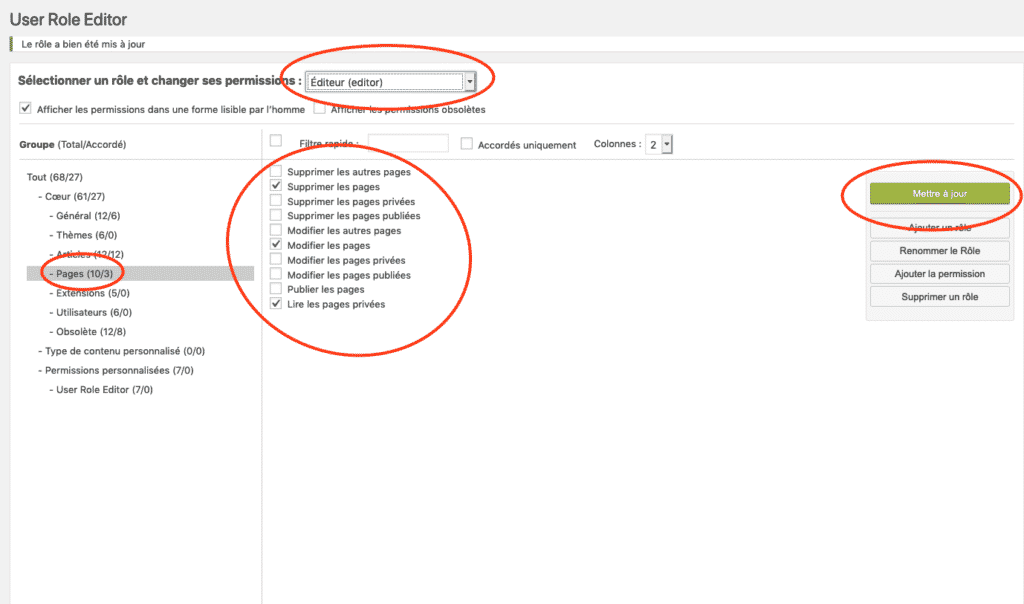Check Supprimer les pages publiées permission
Viewport: 1024px width, 604px height.
click(x=276, y=215)
